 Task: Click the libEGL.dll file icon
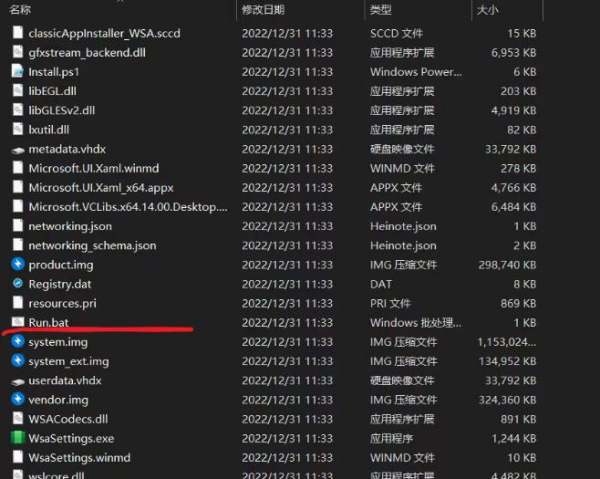tap(18, 90)
